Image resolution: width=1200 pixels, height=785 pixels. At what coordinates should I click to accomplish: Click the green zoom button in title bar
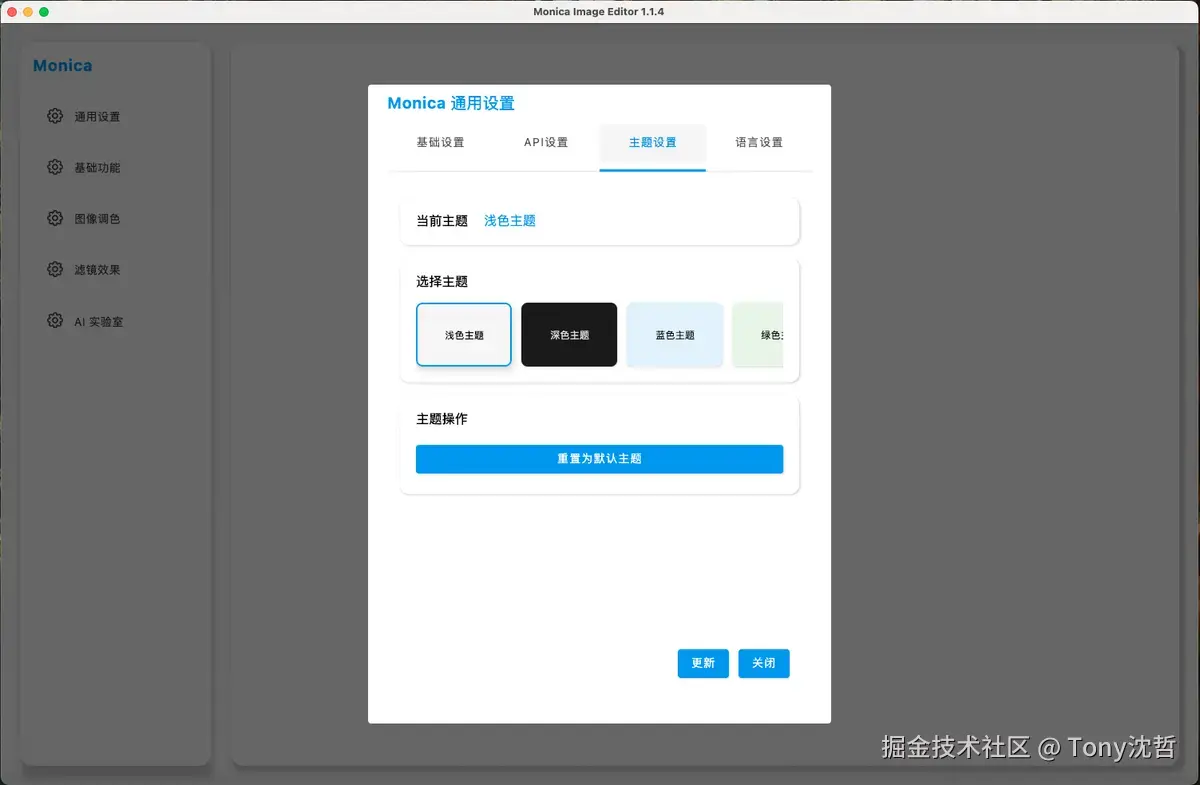tap(44, 11)
